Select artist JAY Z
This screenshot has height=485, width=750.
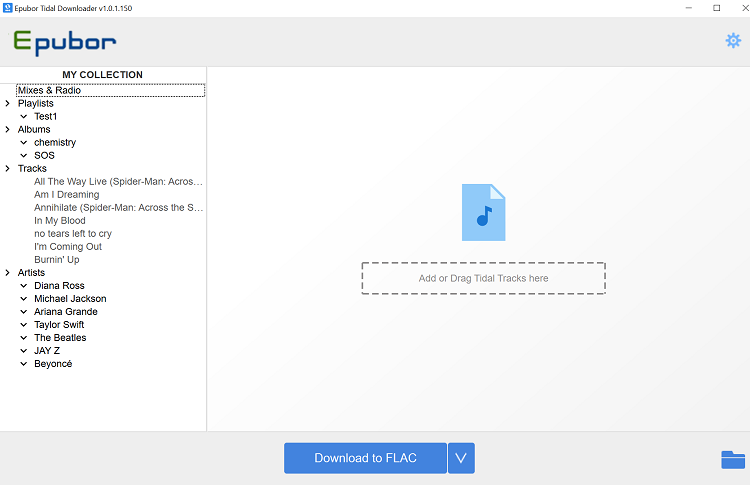pyautogui.click(x=47, y=351)
